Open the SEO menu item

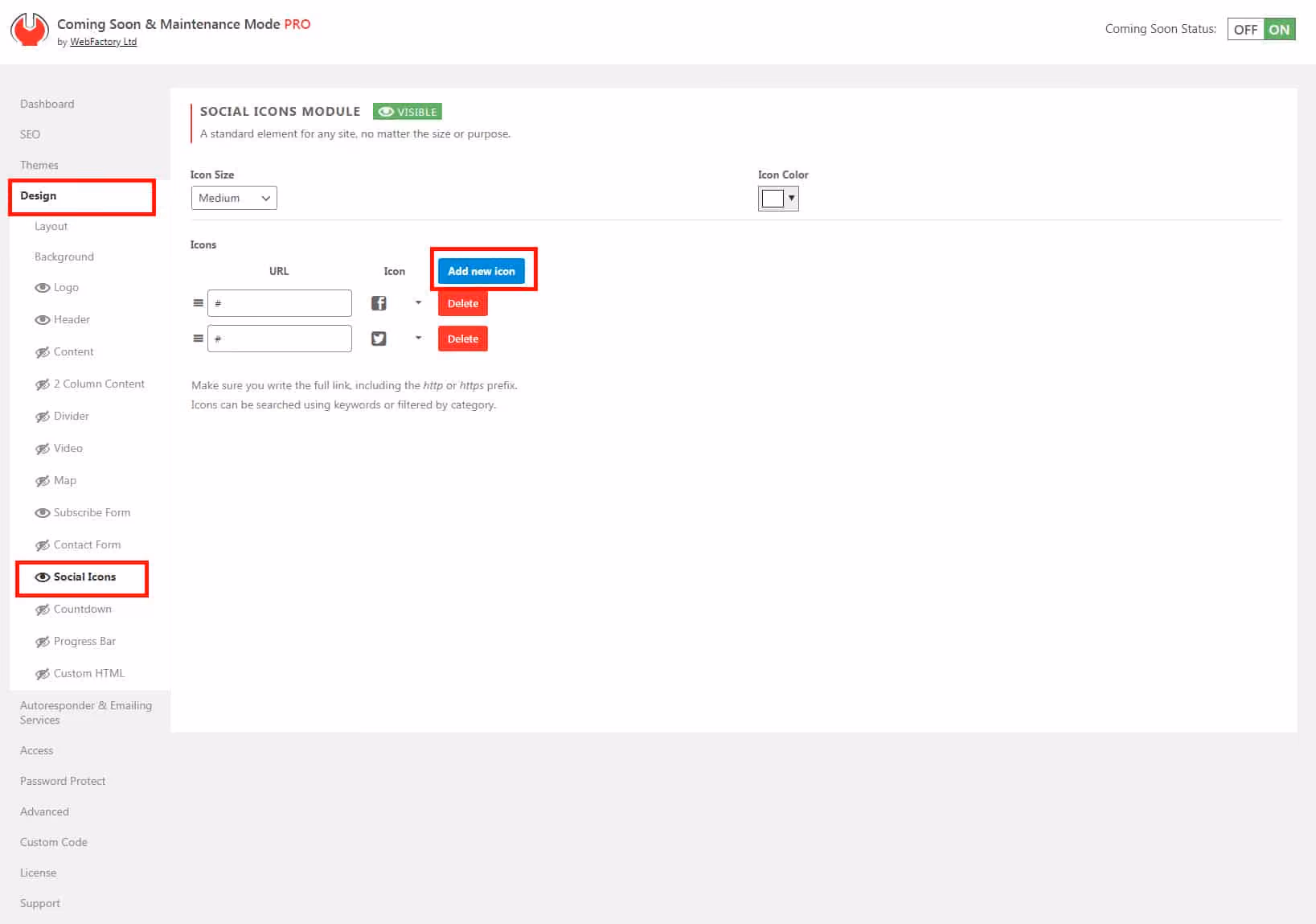30,134
